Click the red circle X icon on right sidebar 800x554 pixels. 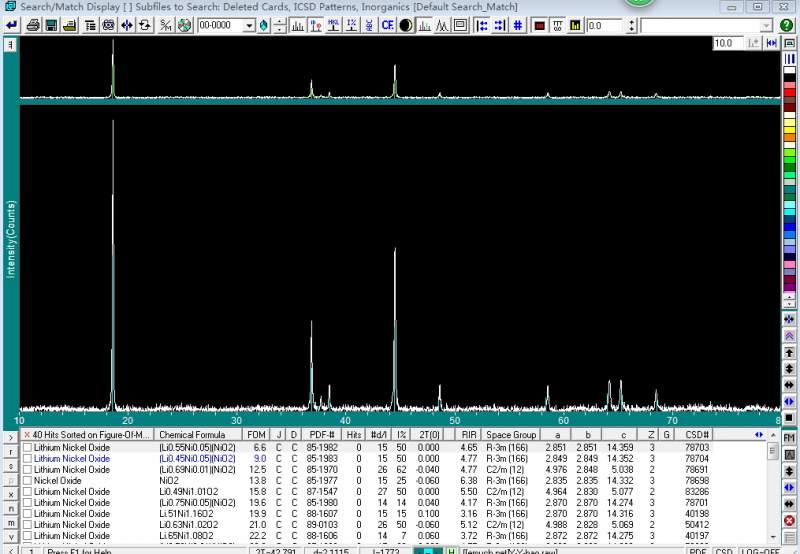point(789,520)
